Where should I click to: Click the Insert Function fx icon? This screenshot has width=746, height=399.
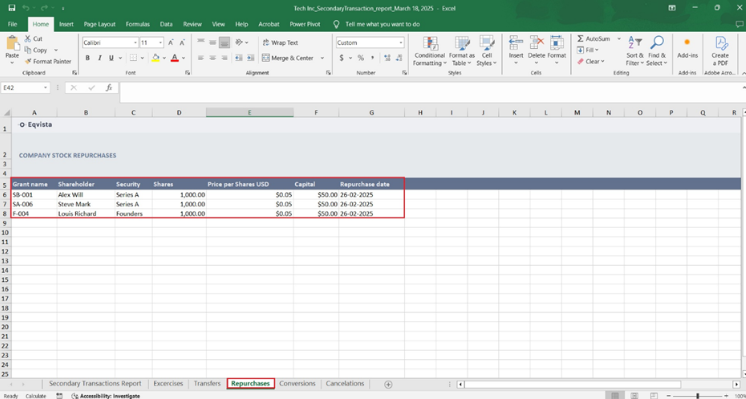pyautogui.click(x=109, y=88)
